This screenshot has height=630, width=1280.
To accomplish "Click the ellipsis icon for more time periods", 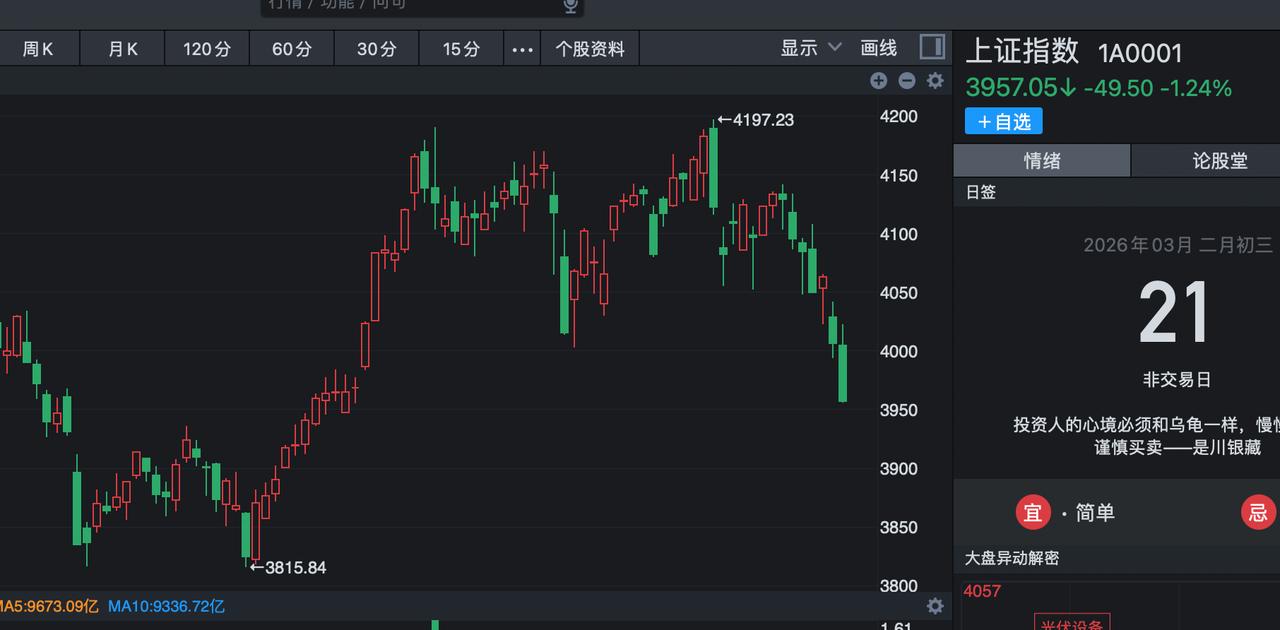I will click(x=521, y=47).
